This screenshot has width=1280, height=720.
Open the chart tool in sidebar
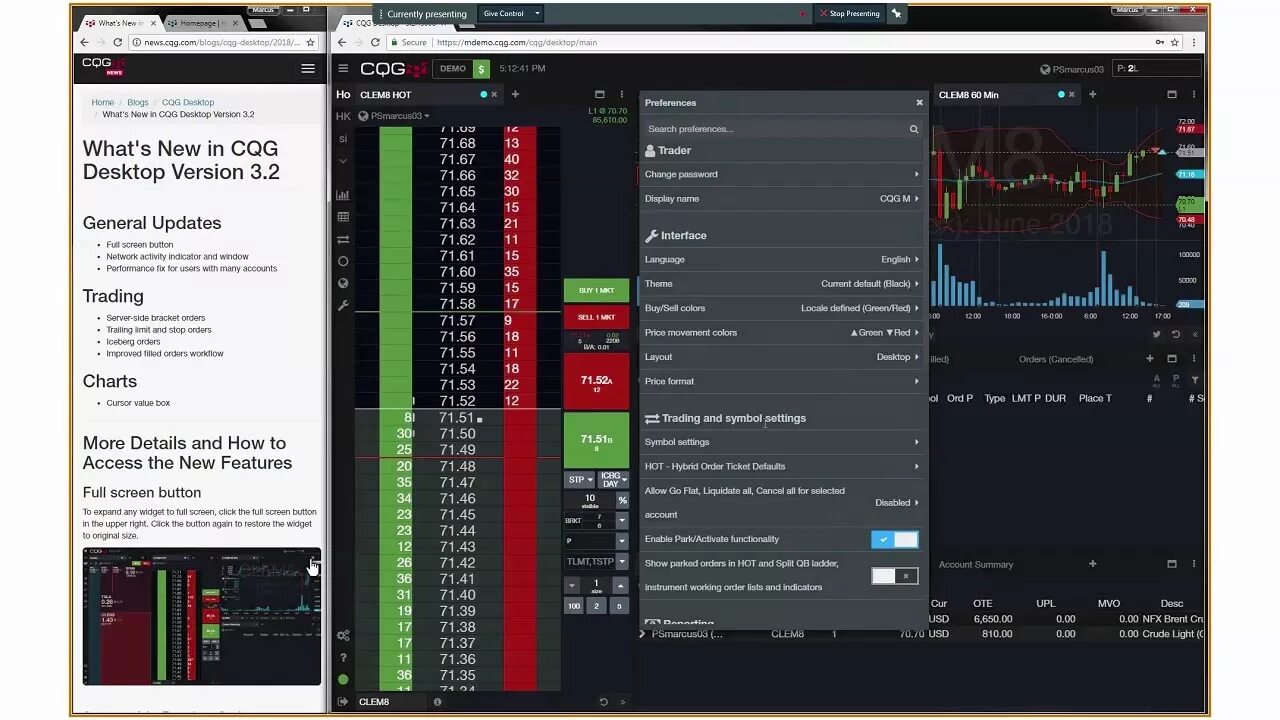click(x=343, y=195)
